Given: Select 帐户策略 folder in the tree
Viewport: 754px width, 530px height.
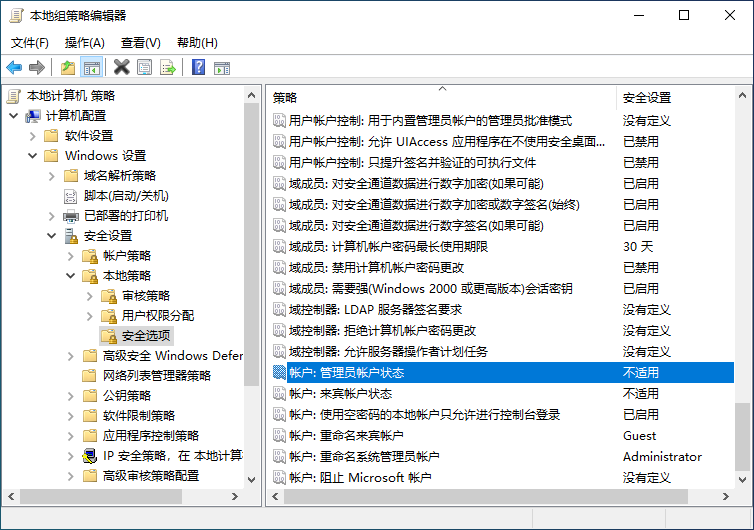Looking at the screenshot, I should click(127, 256).
